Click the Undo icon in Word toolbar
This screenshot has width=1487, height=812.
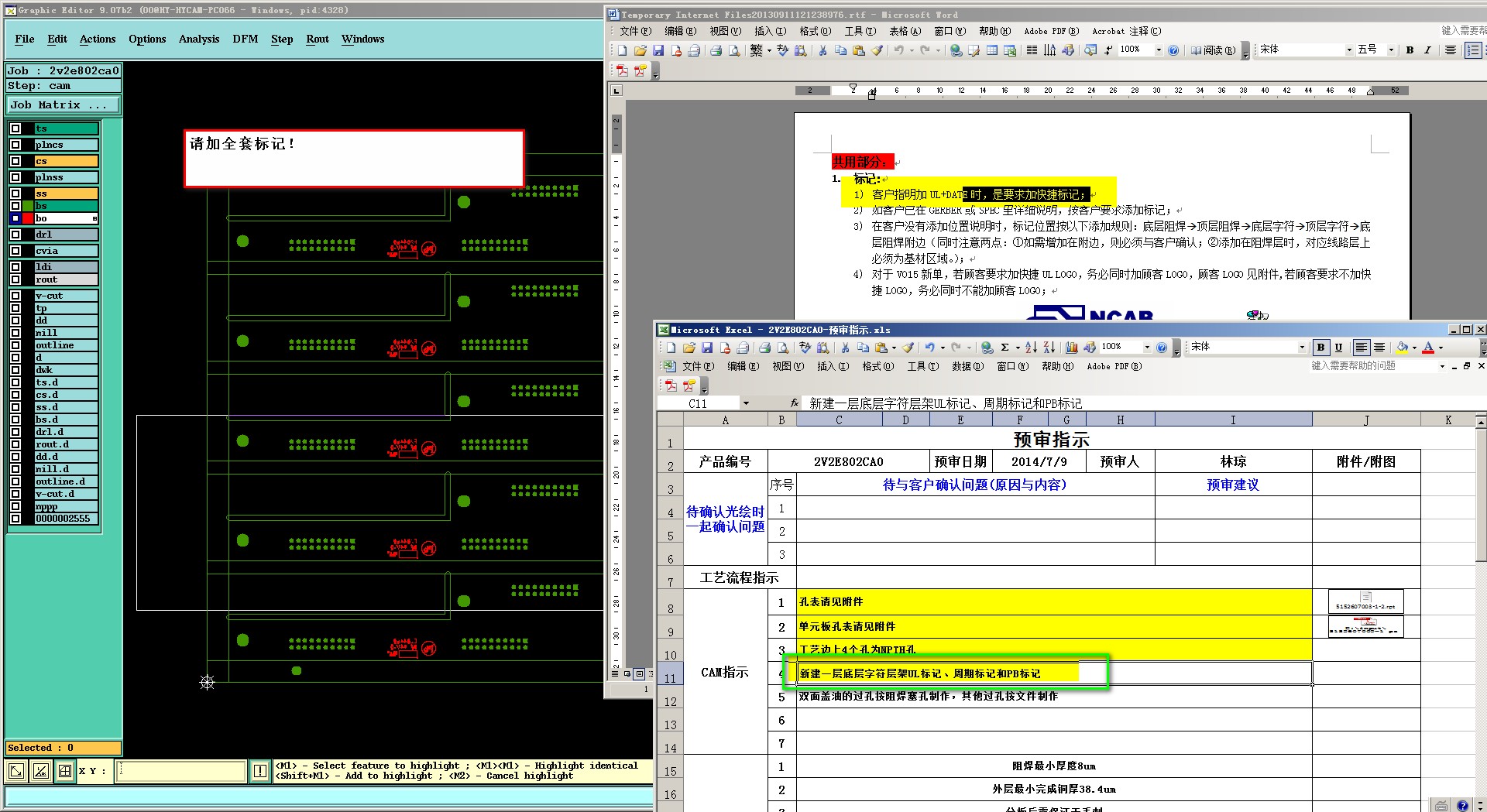[x=898, y=50]
